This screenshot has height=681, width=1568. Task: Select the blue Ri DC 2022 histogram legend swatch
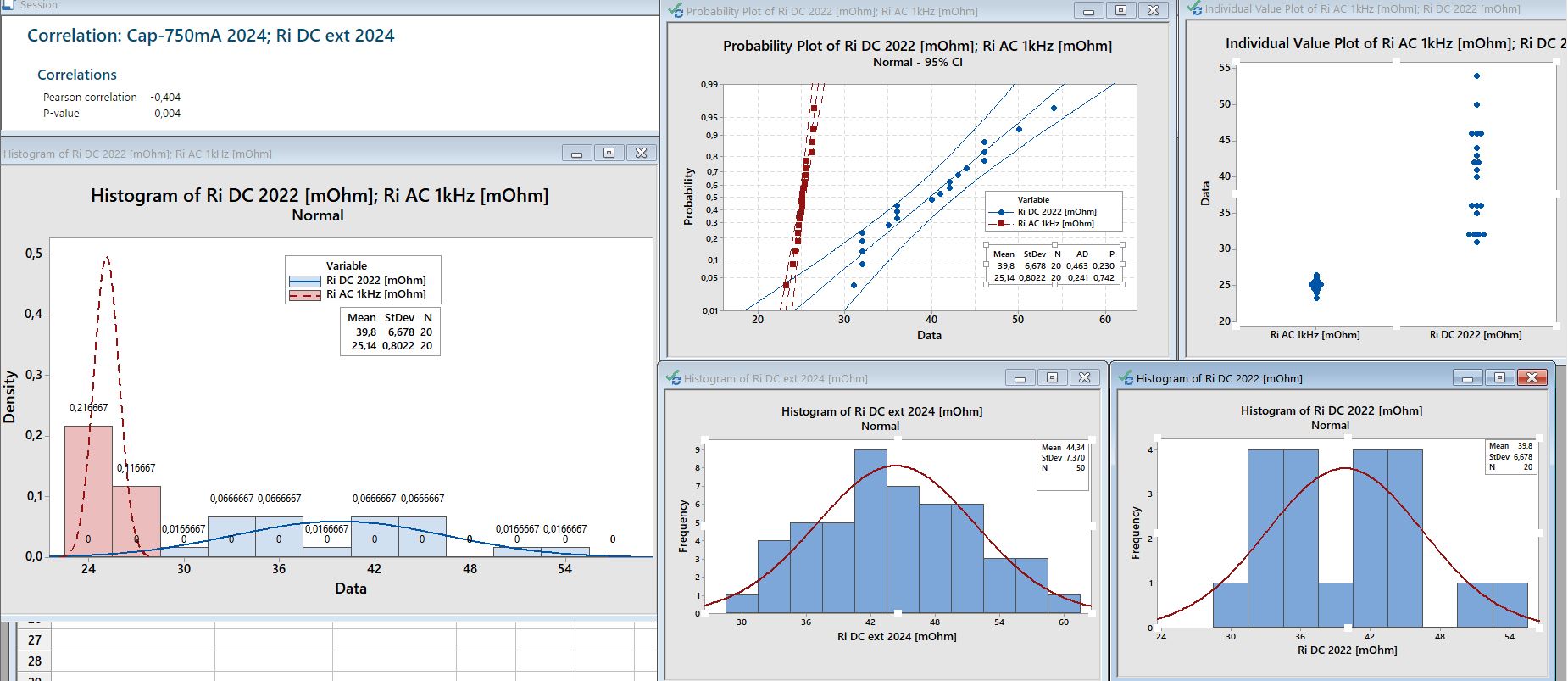(x=304, y=281)
